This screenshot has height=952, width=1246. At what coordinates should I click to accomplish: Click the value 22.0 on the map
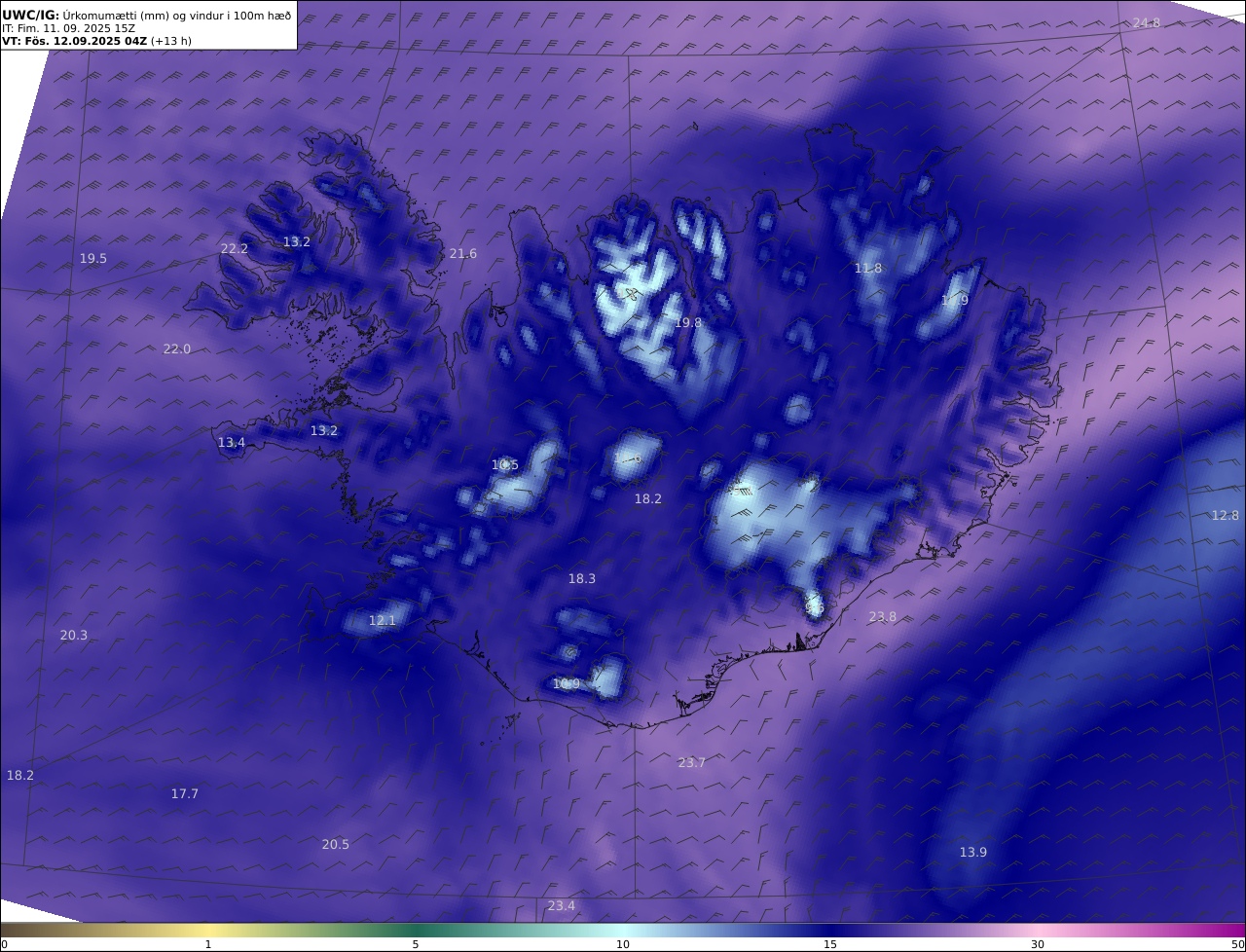point(177,349)
